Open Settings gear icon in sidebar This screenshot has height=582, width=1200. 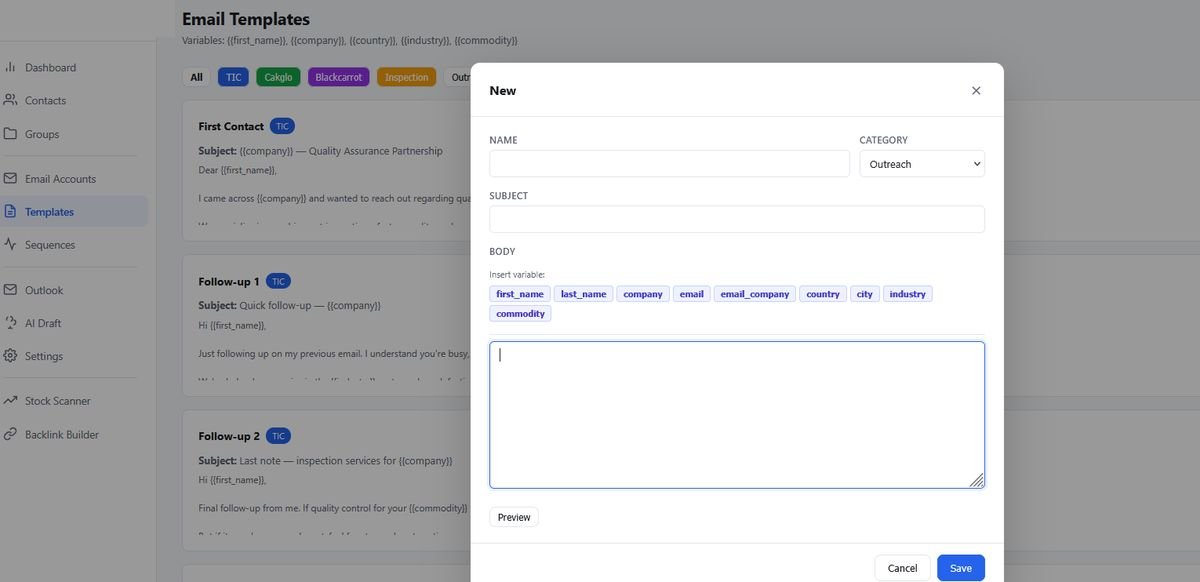tap(10, 356)
